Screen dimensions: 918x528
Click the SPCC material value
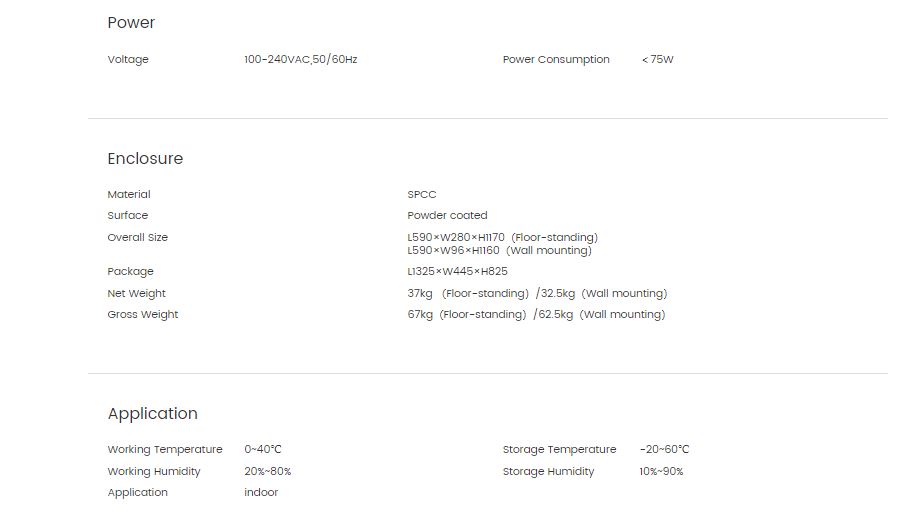point(422,194)
